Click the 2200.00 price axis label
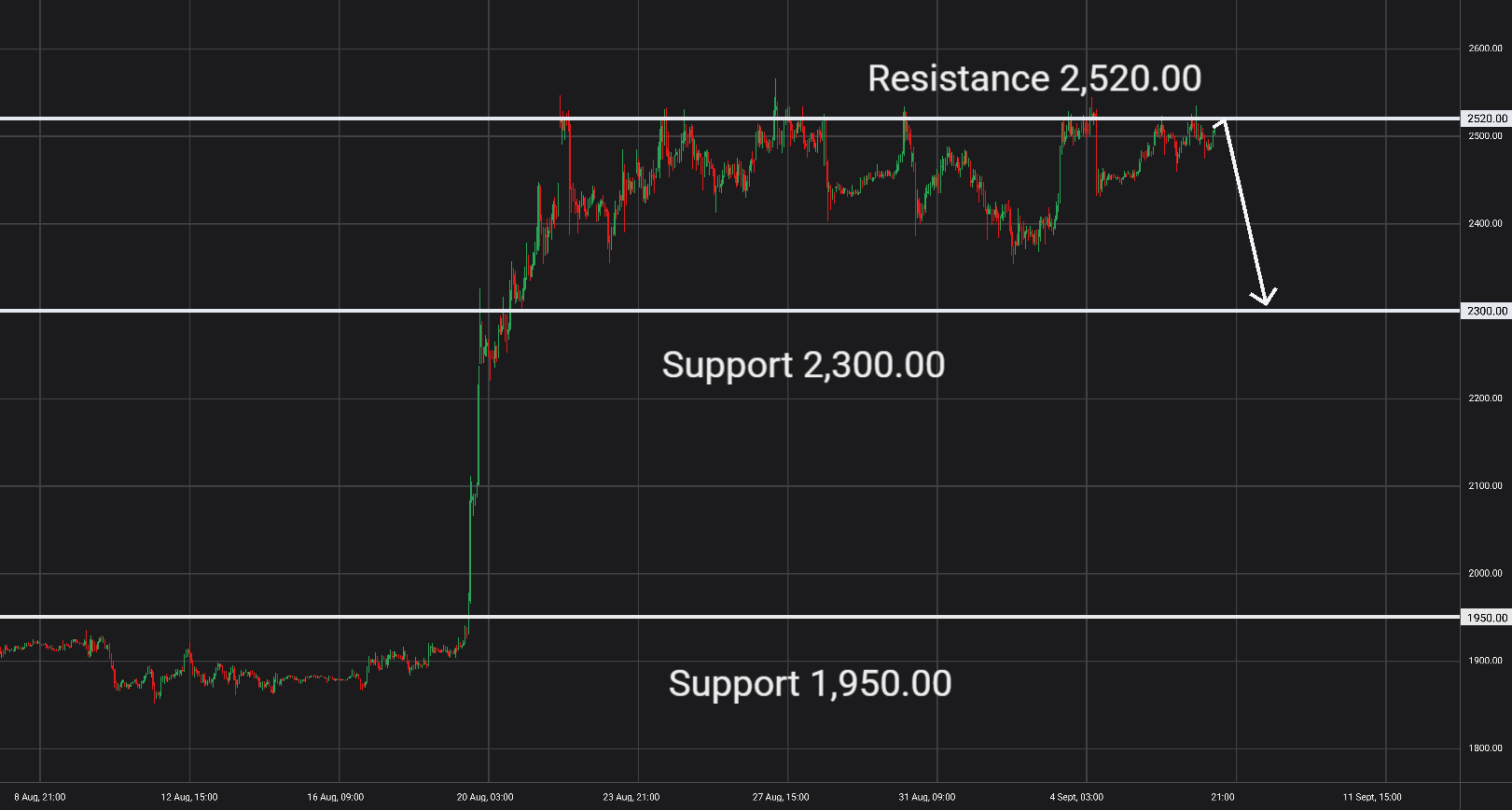The height and width of the screenshot is (810, 1512). click(x=1485, y=398)
